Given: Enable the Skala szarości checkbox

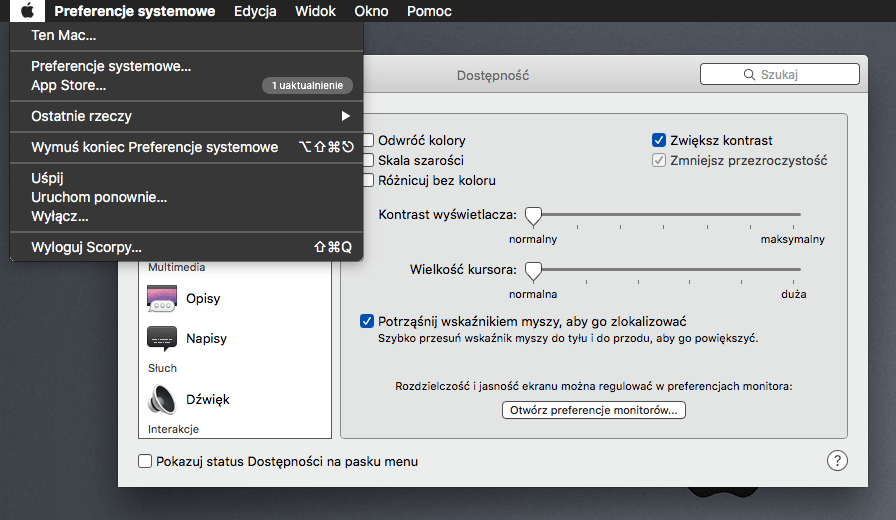Looking at the screenshot, I should (x=368, y=160).
